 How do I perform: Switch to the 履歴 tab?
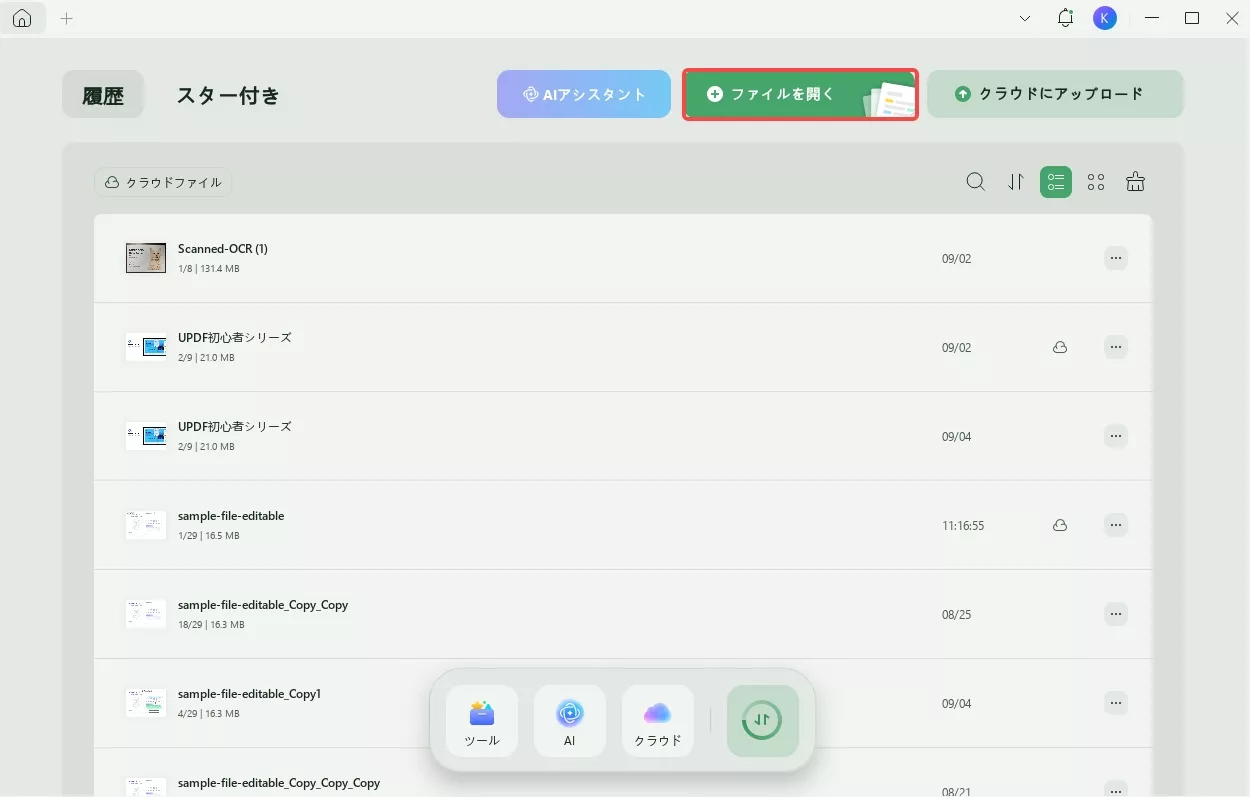103,95
